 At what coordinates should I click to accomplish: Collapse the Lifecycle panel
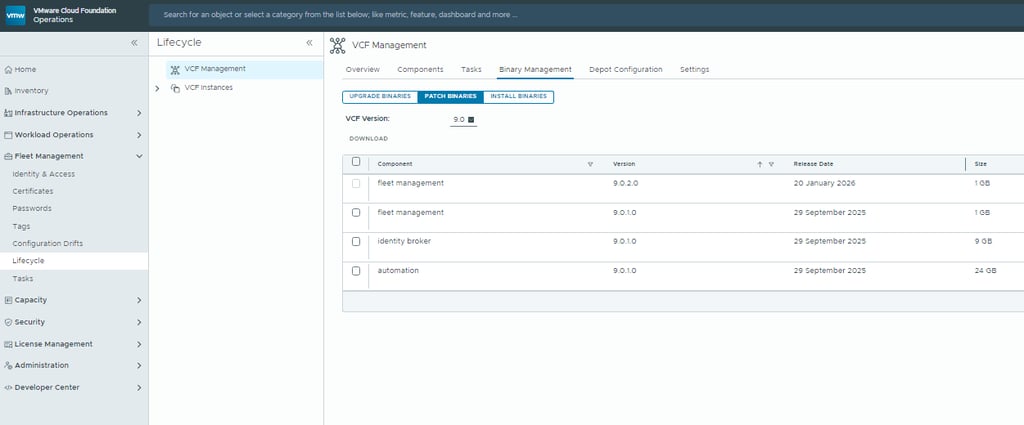click(309, 42)
